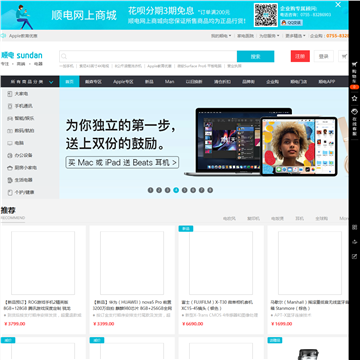The image size is (360, 360).
Task: Open the 家电医院 link
Action: 245,36
